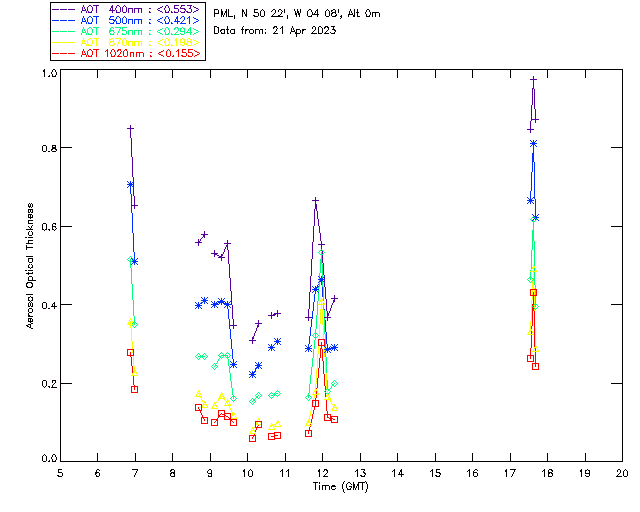Click the purple dashed line sample in legend
The image size is (640, 512).
click(x=64, y=9)
